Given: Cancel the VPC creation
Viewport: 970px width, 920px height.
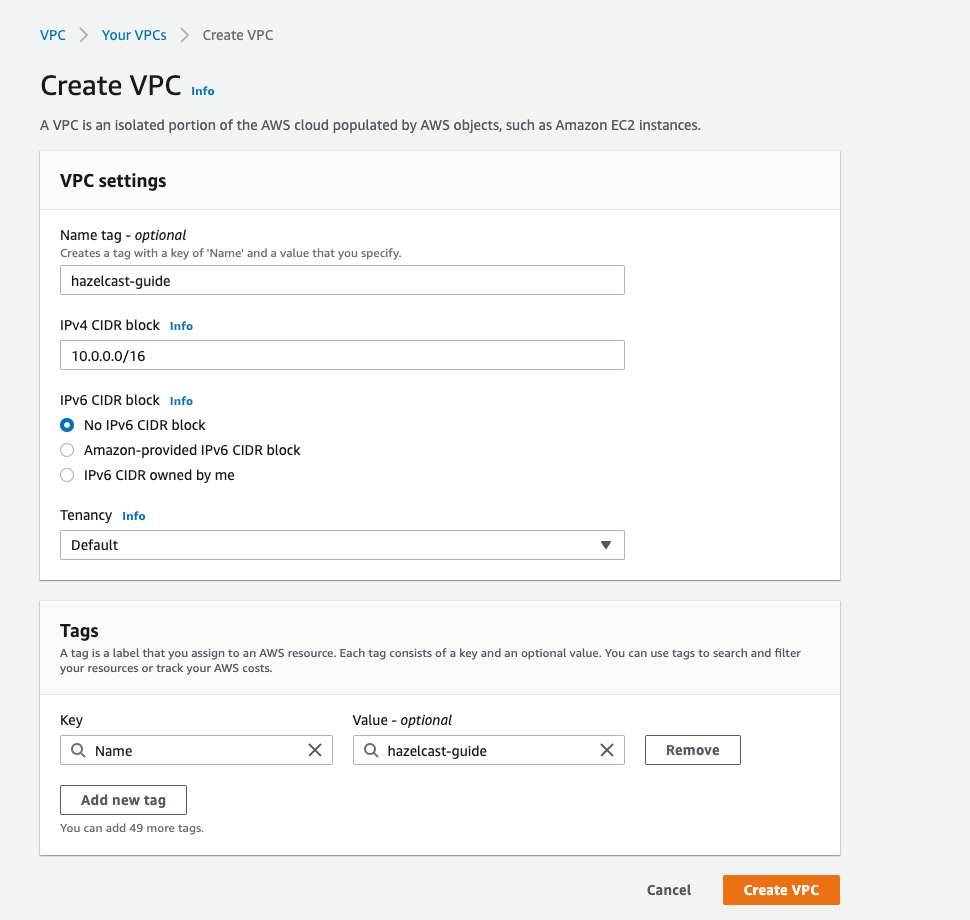Looking at the screenshot, I should [x=668, y=889].
